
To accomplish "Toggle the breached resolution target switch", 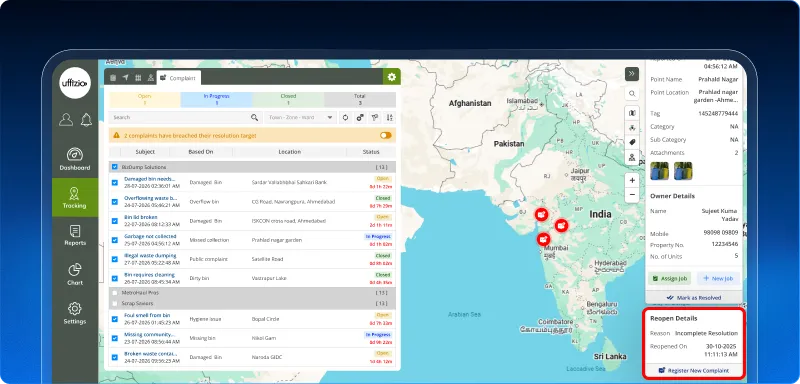I will (x=386, y=136).
